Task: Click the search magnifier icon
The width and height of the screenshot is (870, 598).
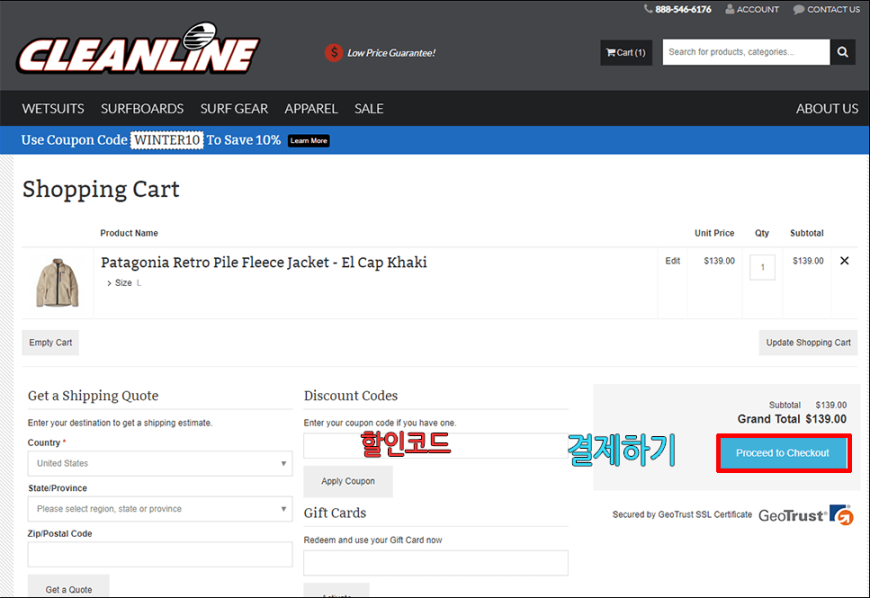Action: pos(842,52)
